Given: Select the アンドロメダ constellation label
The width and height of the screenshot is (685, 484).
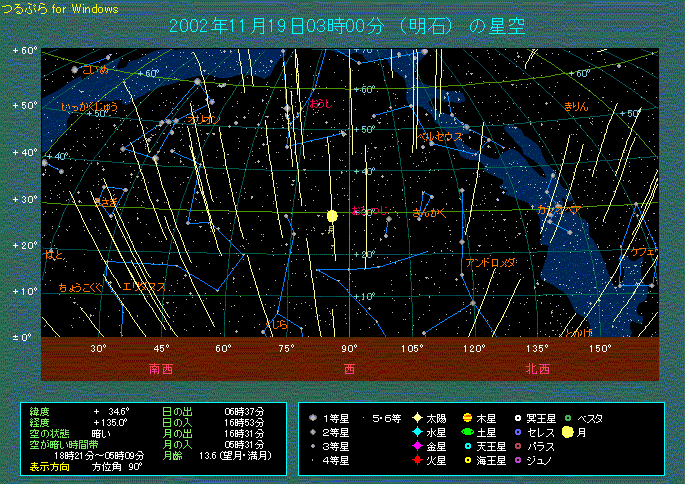Looking at the screenshot, I should point(491,263).
